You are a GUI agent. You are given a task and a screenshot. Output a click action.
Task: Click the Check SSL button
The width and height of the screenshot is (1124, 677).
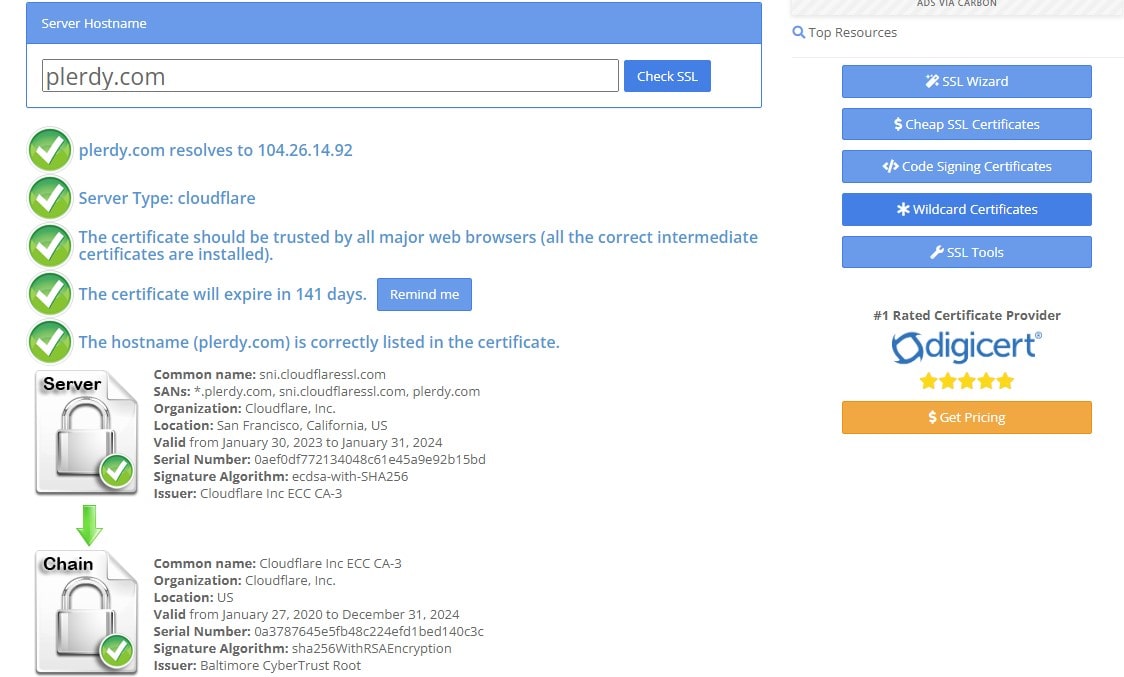click(x=667, y=76)
